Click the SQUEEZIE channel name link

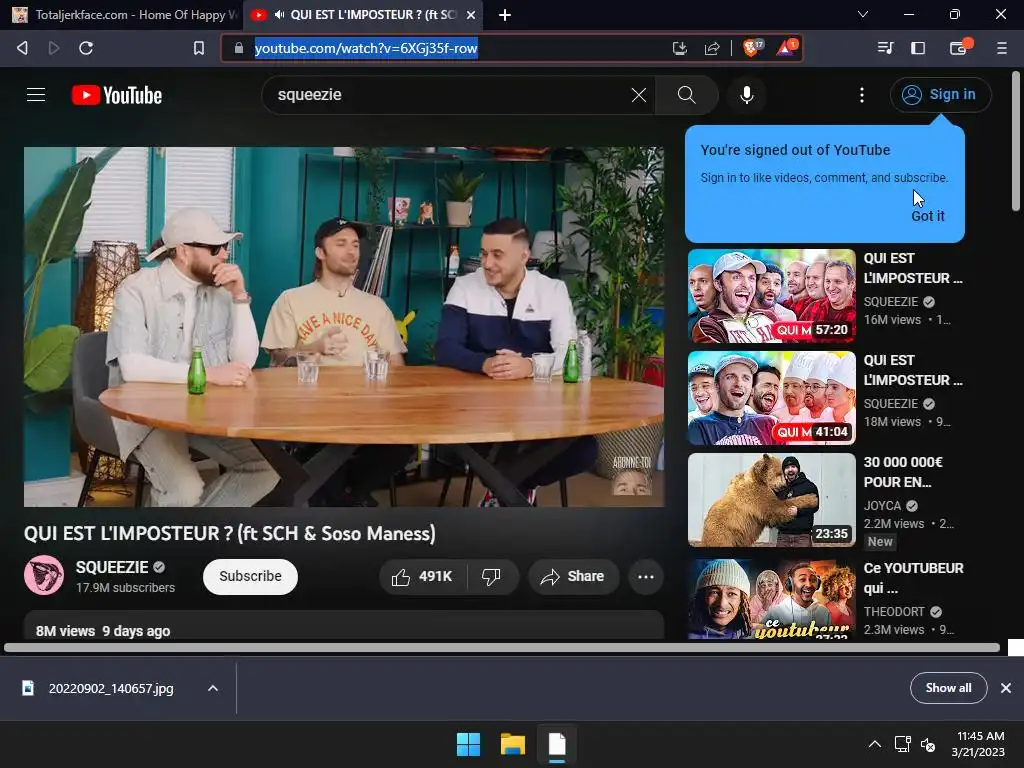click(x=112, y=567)
